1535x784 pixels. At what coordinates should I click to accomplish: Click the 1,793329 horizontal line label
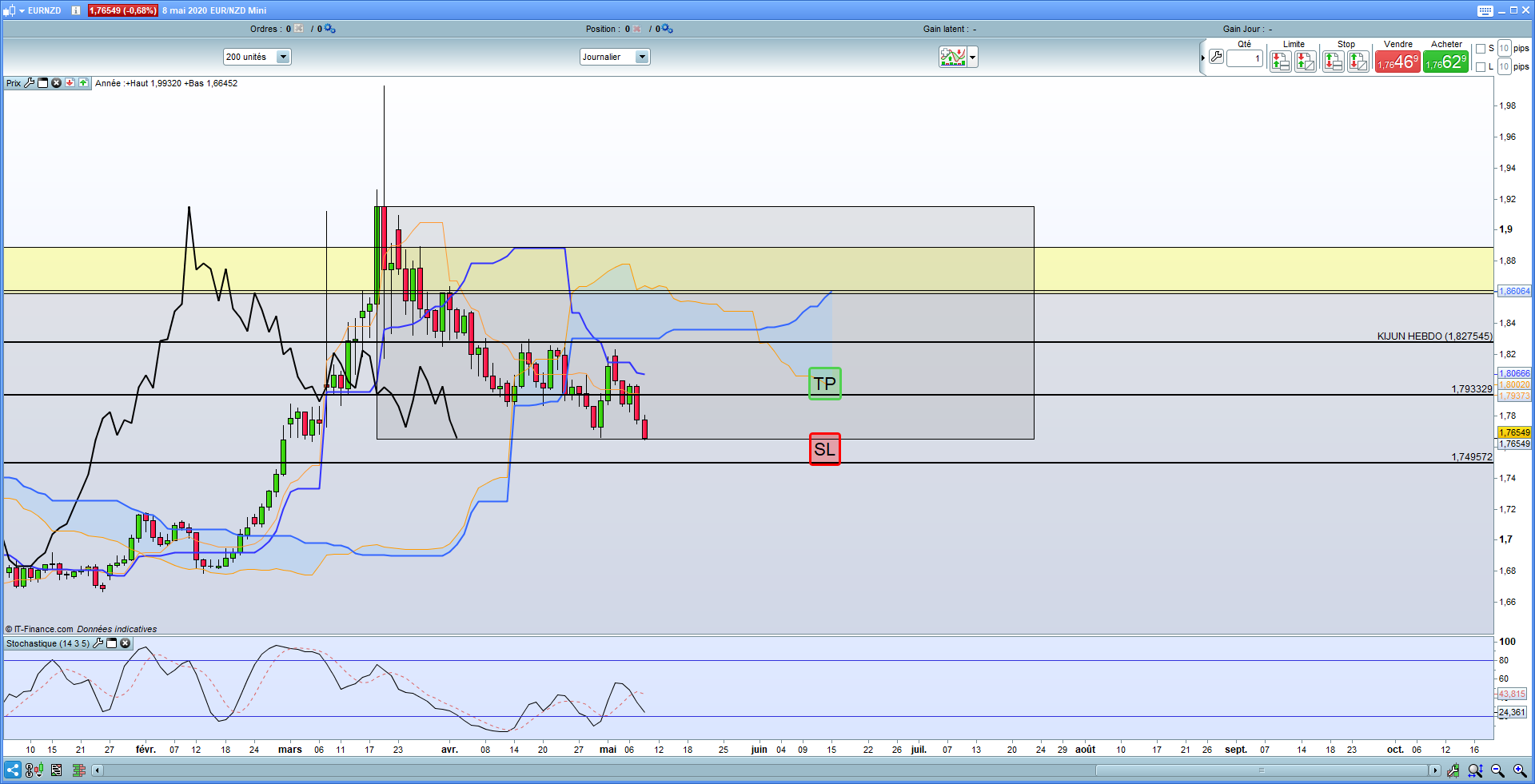[x=1472, y=389]
